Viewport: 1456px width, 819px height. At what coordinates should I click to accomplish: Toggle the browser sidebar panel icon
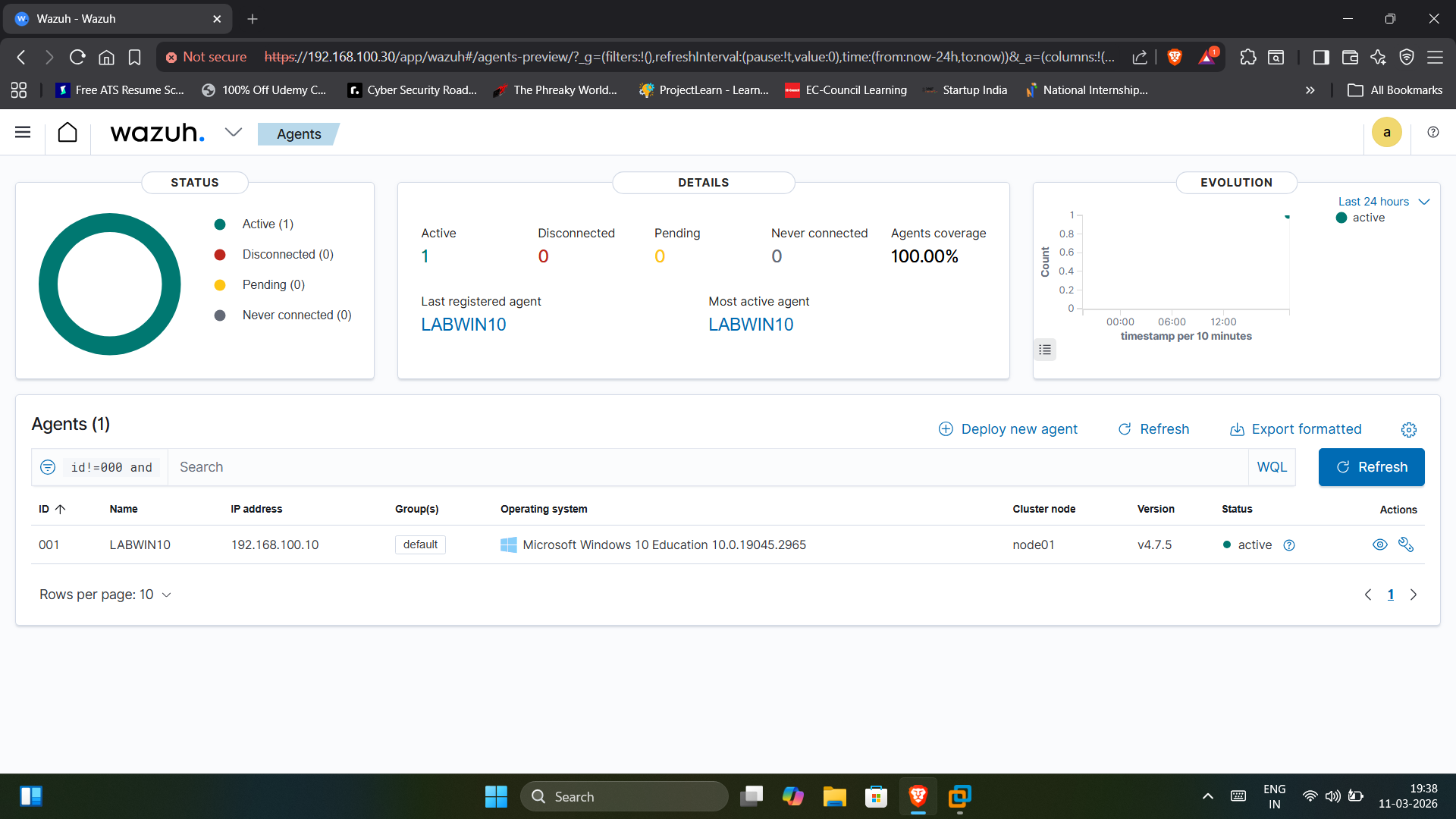point(1321,57)
